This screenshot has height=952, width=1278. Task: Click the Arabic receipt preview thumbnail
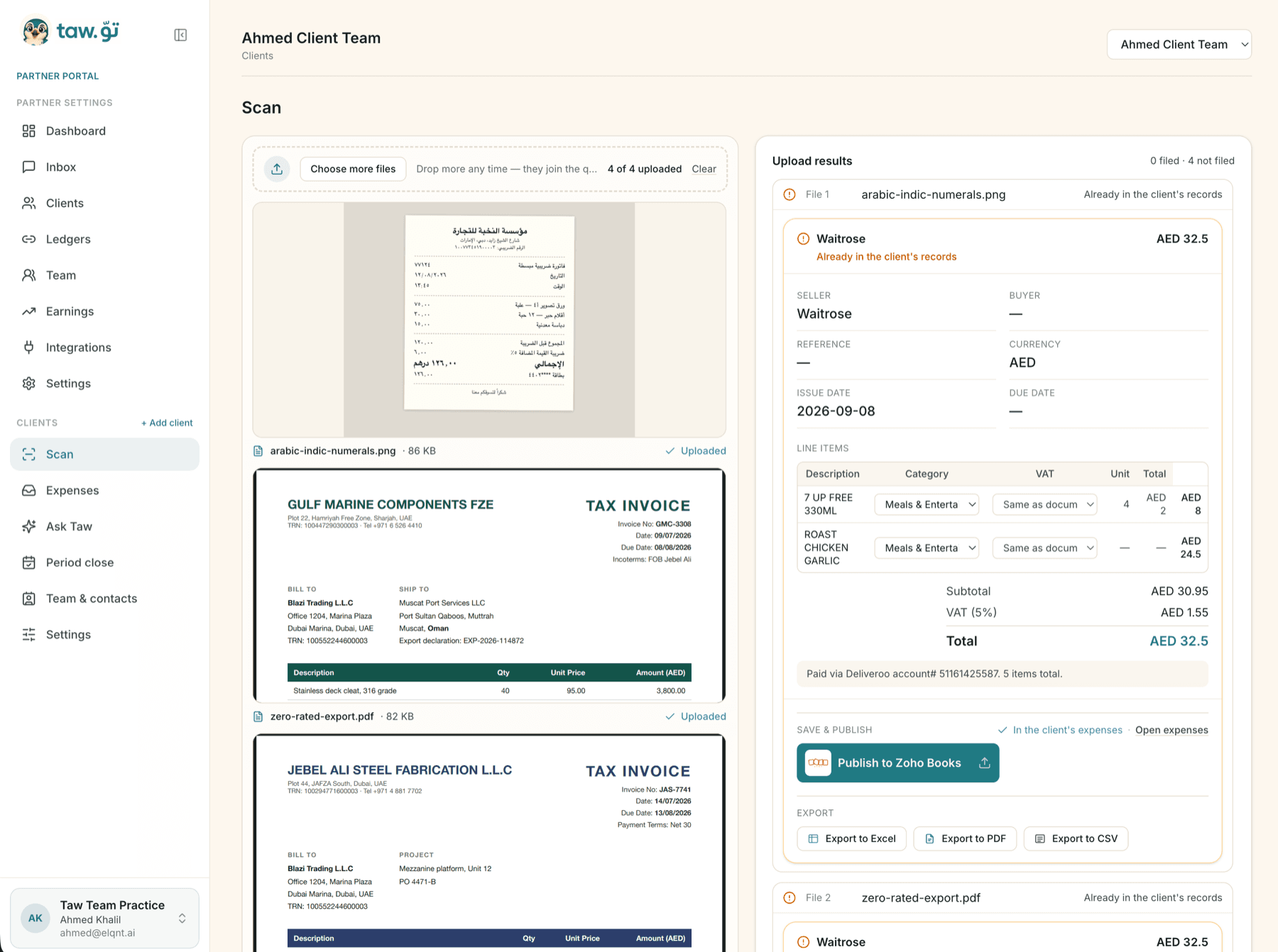coord(489,319)
